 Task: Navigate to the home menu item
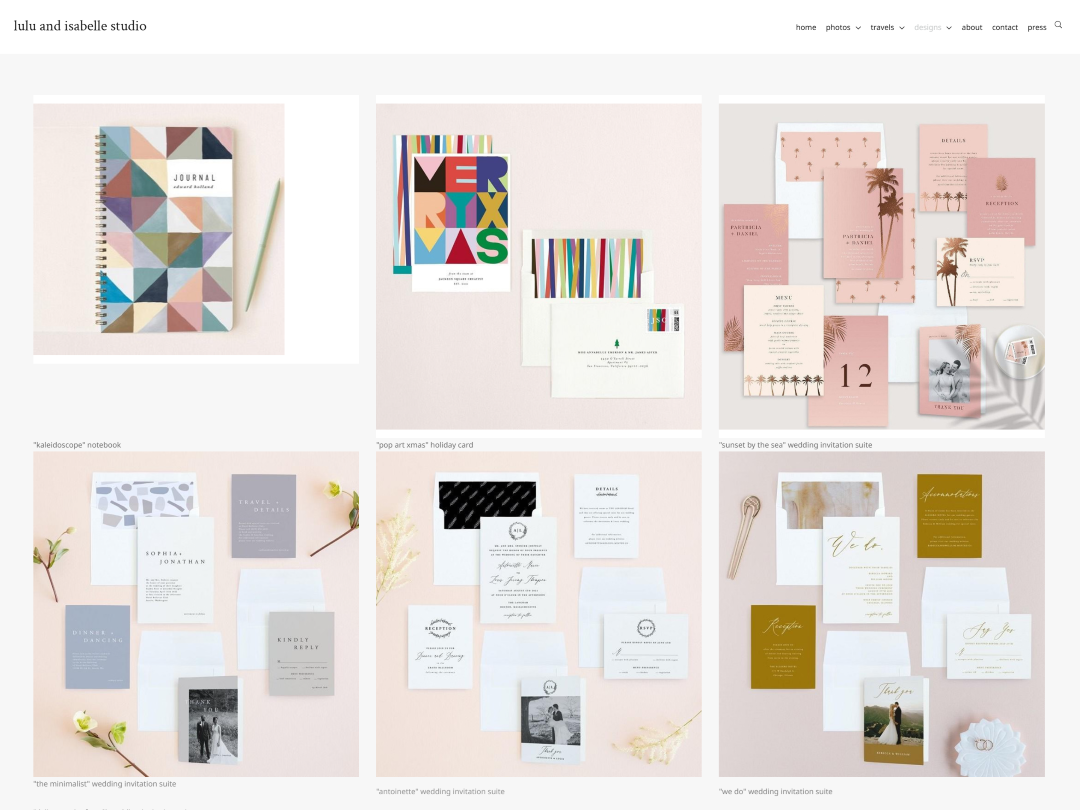click(806, 27)
